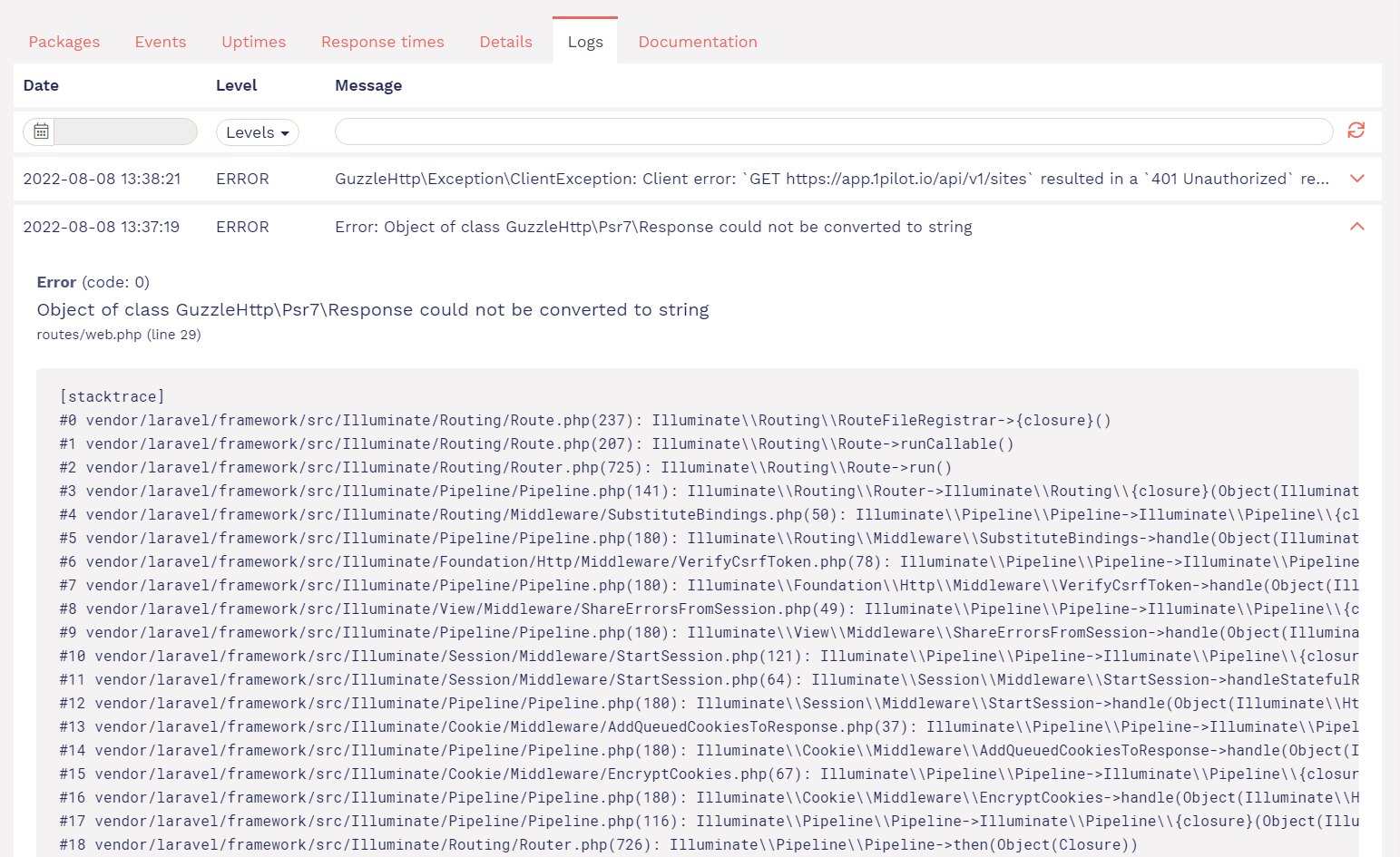Select the timestamp 2022-08-08 13:38:21

point(102,179)
